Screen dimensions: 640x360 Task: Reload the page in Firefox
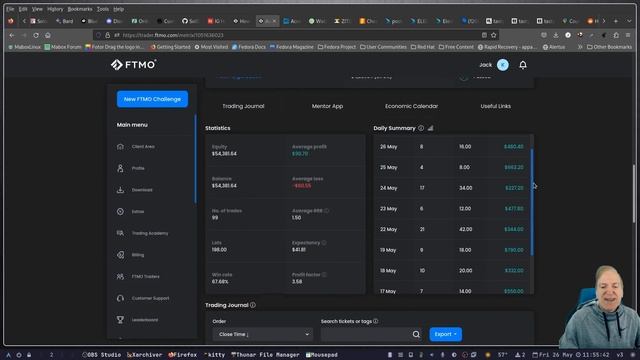pyautogui.click(x=36, y=35)
